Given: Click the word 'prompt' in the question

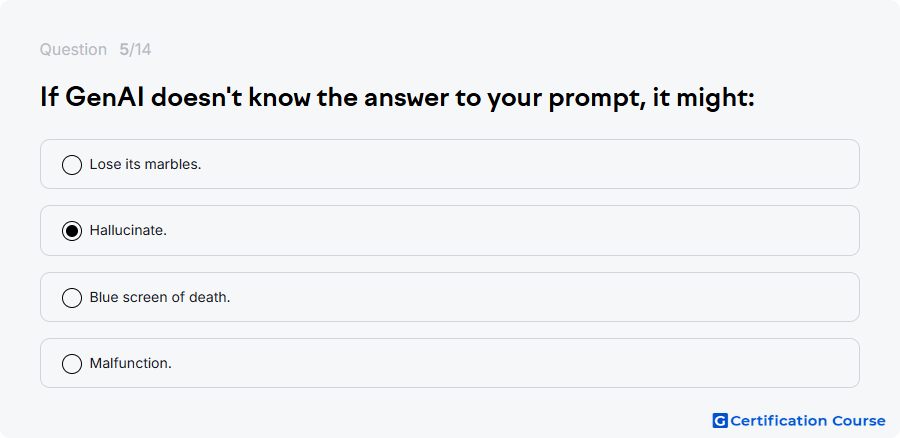Looking at the screenshot, I should click(x=591, y=99).
